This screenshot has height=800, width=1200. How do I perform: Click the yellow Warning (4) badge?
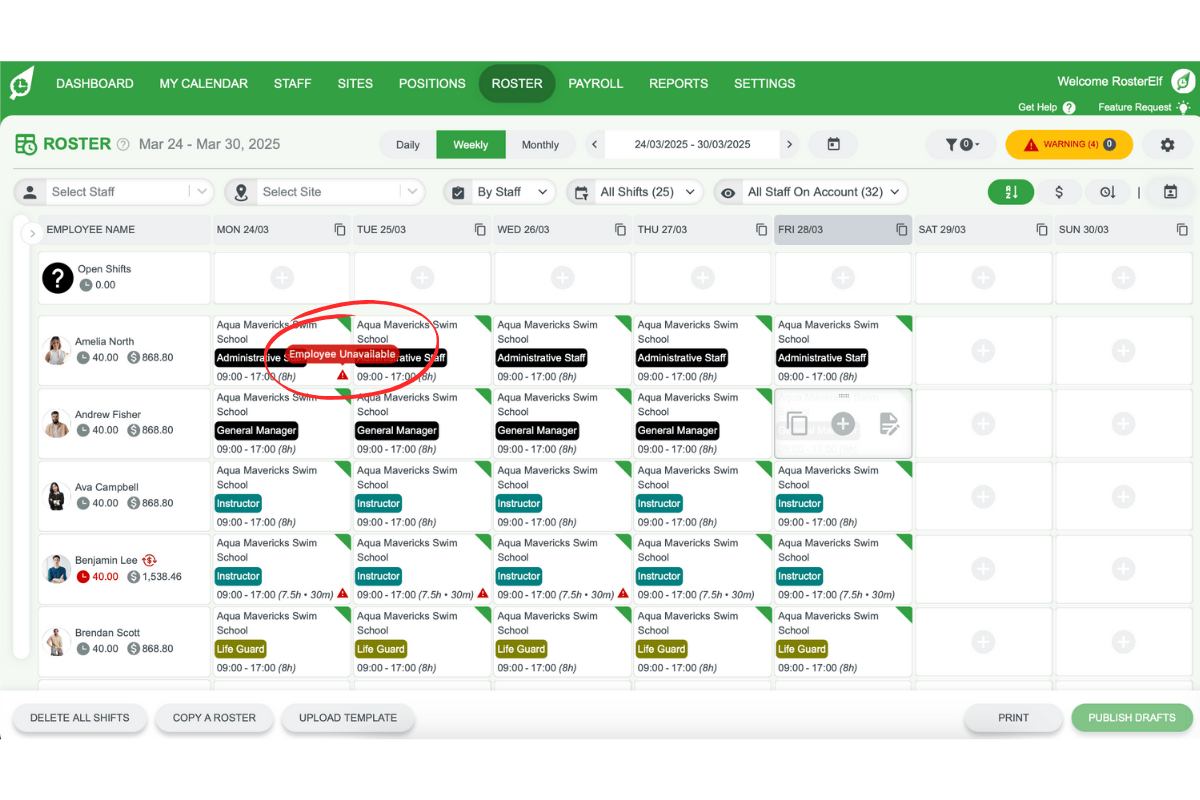tap(1069, 145)
